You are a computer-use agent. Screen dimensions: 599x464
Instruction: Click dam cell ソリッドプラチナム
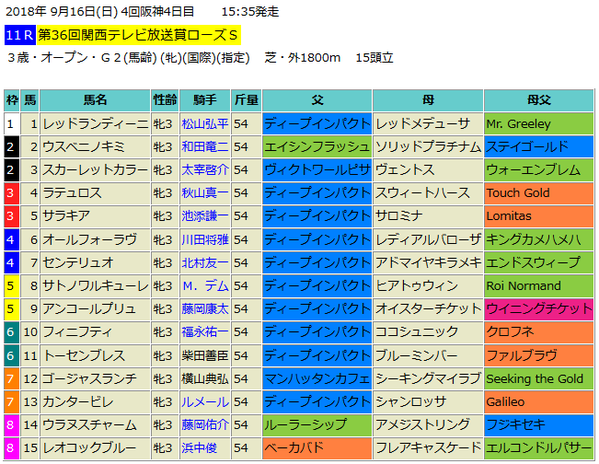point(428,147)
